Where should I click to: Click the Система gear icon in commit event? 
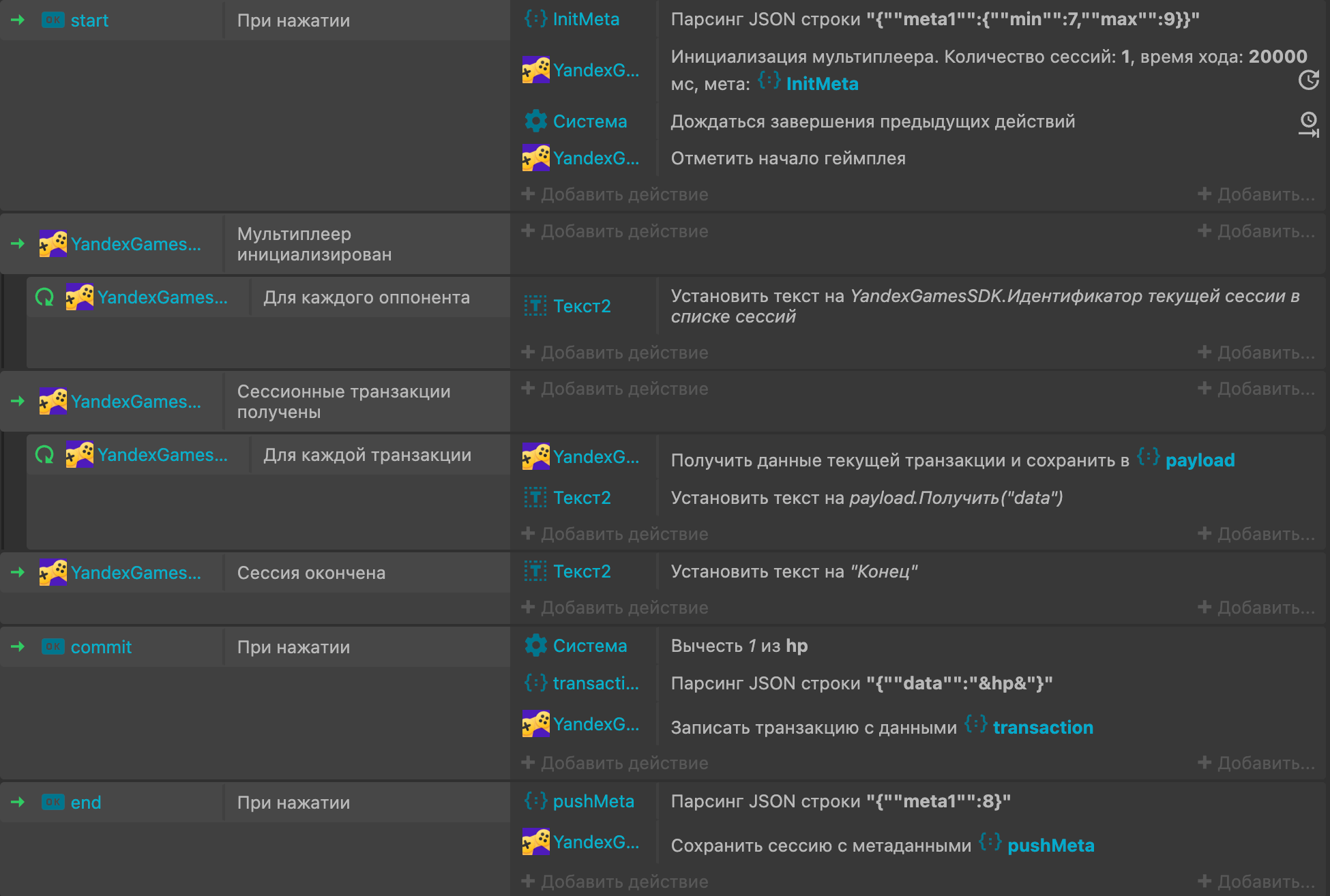[535, 646]
